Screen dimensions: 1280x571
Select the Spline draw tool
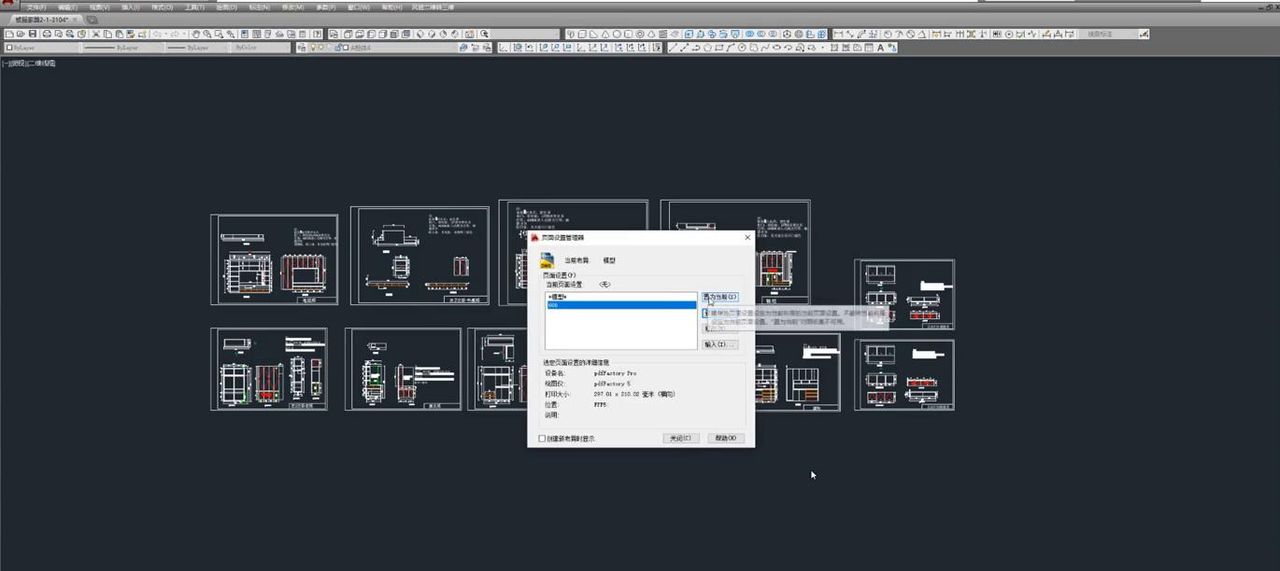click(x=765, y=47)
